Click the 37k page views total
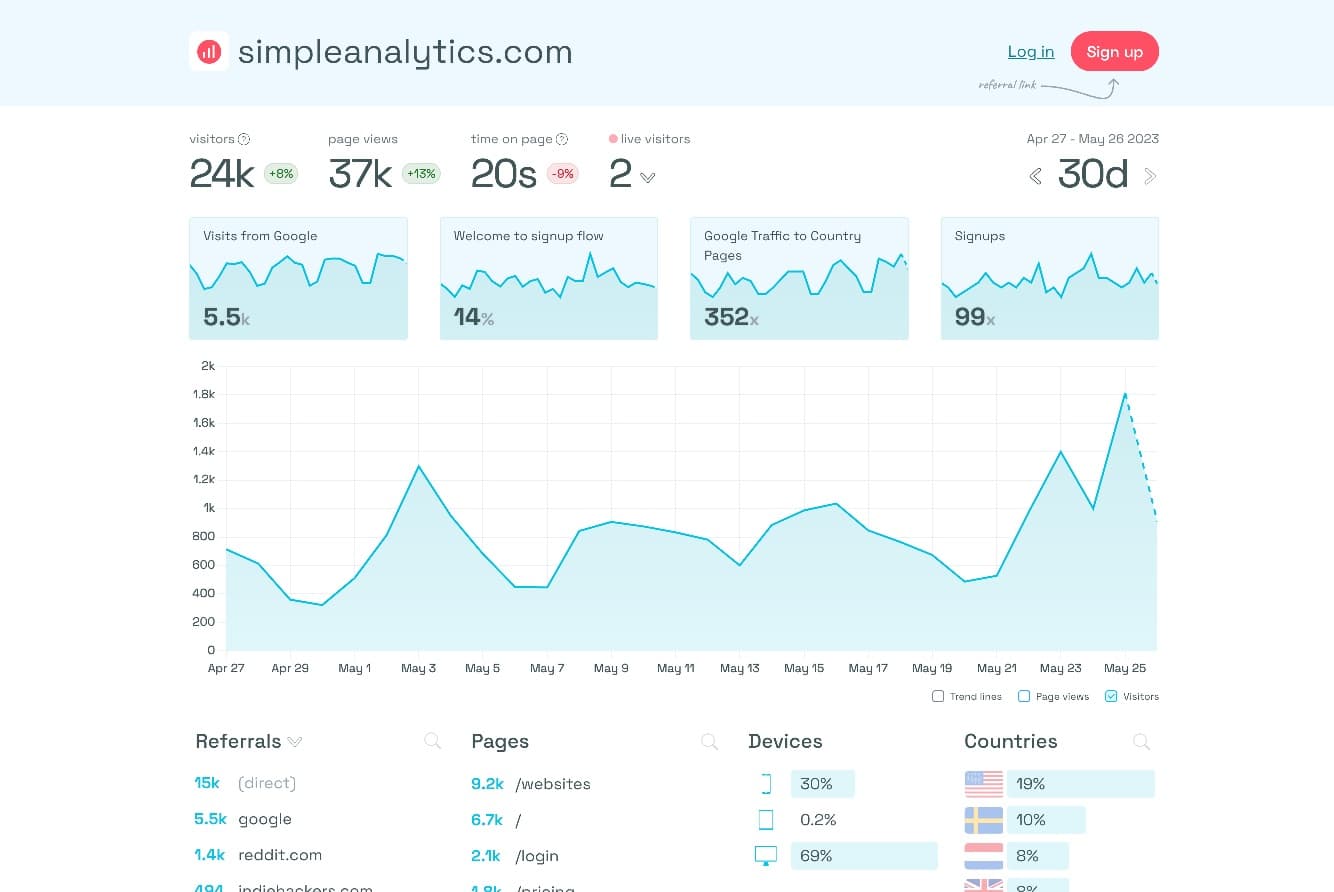The image size is (1334, 892). tap(361, 174)
